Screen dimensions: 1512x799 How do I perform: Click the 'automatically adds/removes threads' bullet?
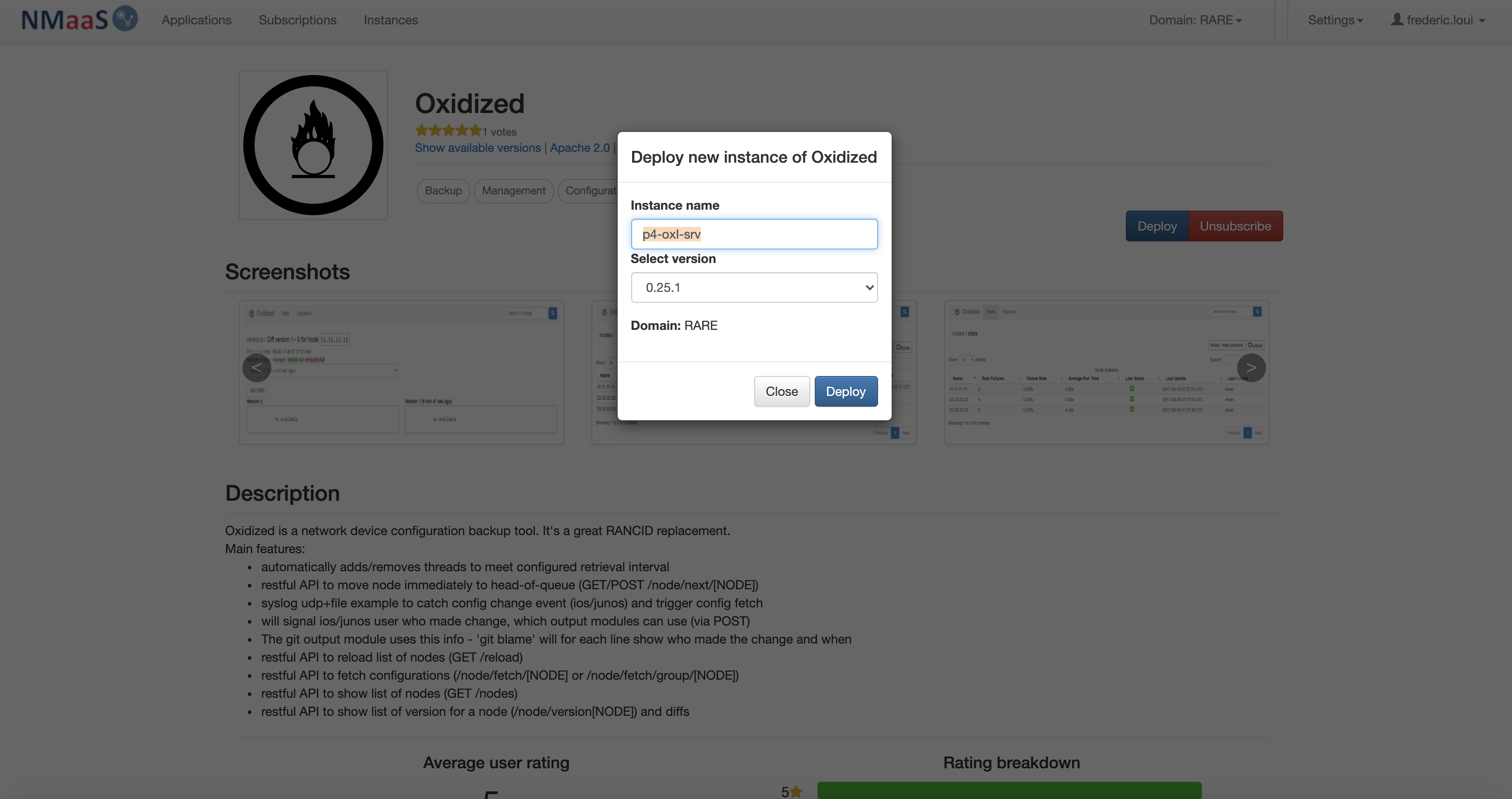465,567
